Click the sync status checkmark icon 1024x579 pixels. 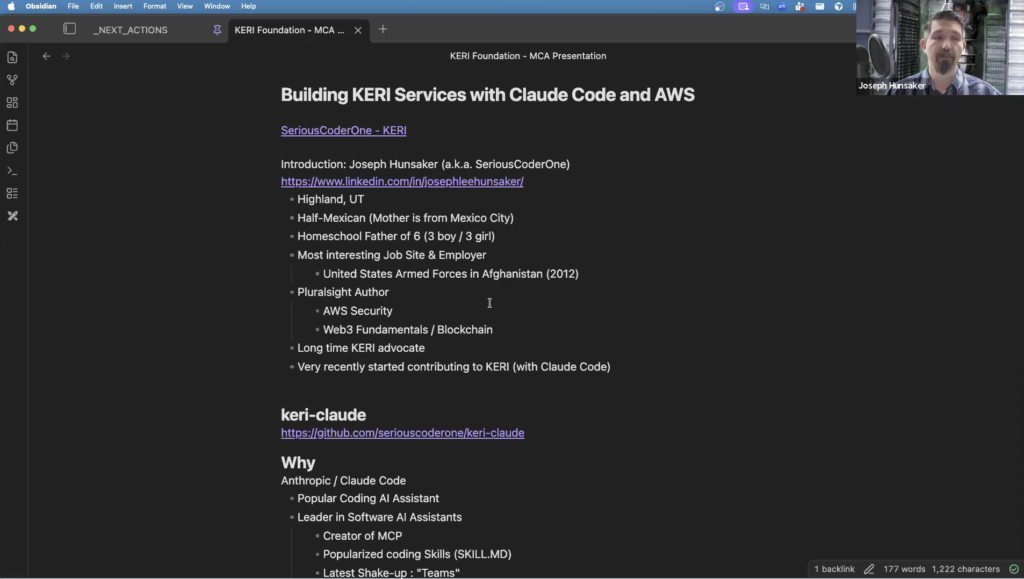coord(1013,569)
